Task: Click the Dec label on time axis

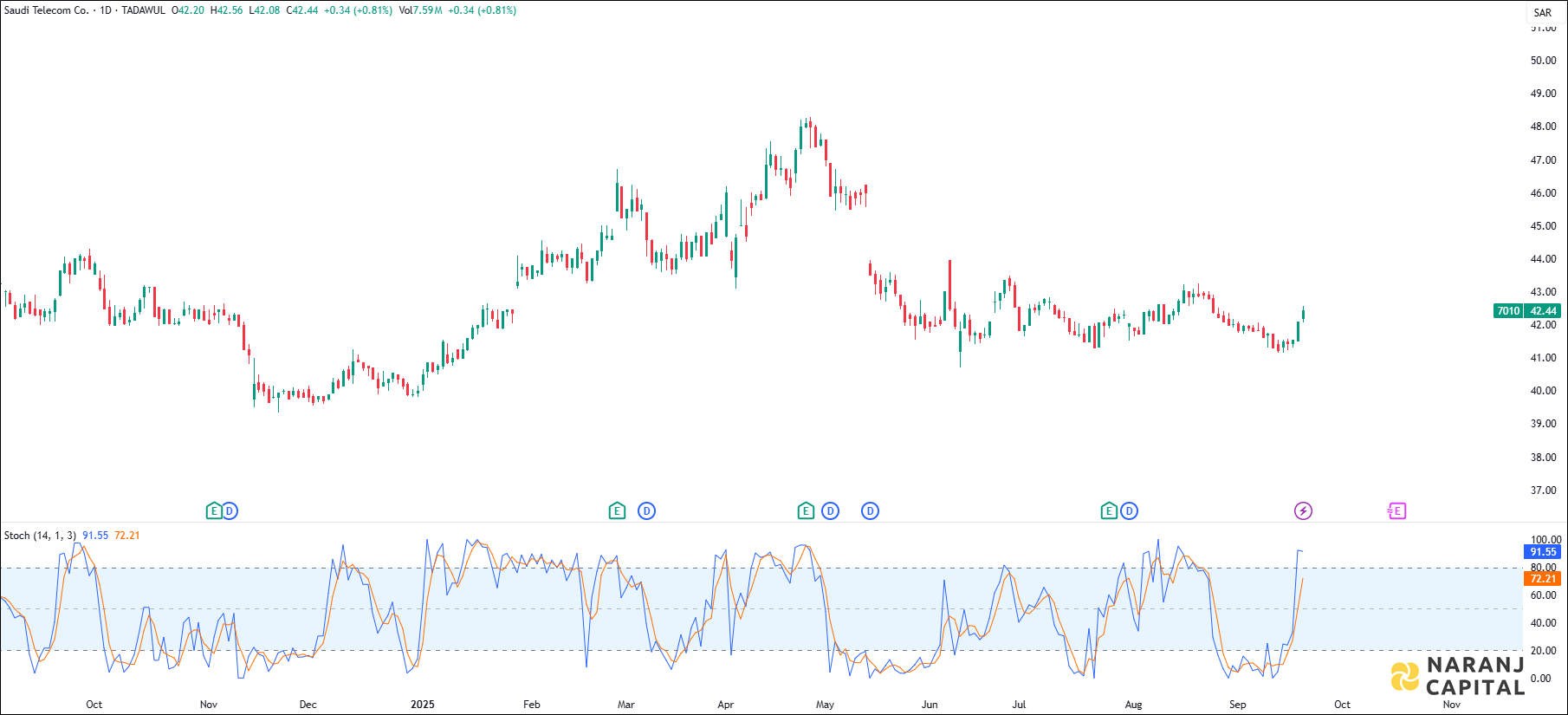Action: [x=308, y=705]
